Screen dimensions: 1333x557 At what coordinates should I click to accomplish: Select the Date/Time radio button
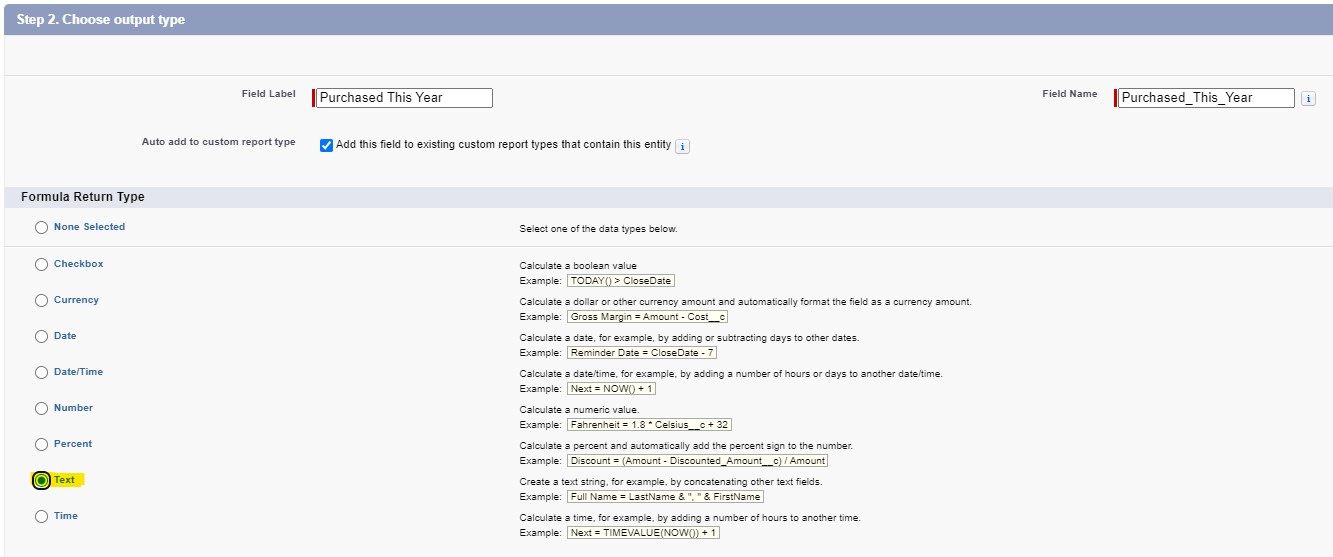click(41, 373)
